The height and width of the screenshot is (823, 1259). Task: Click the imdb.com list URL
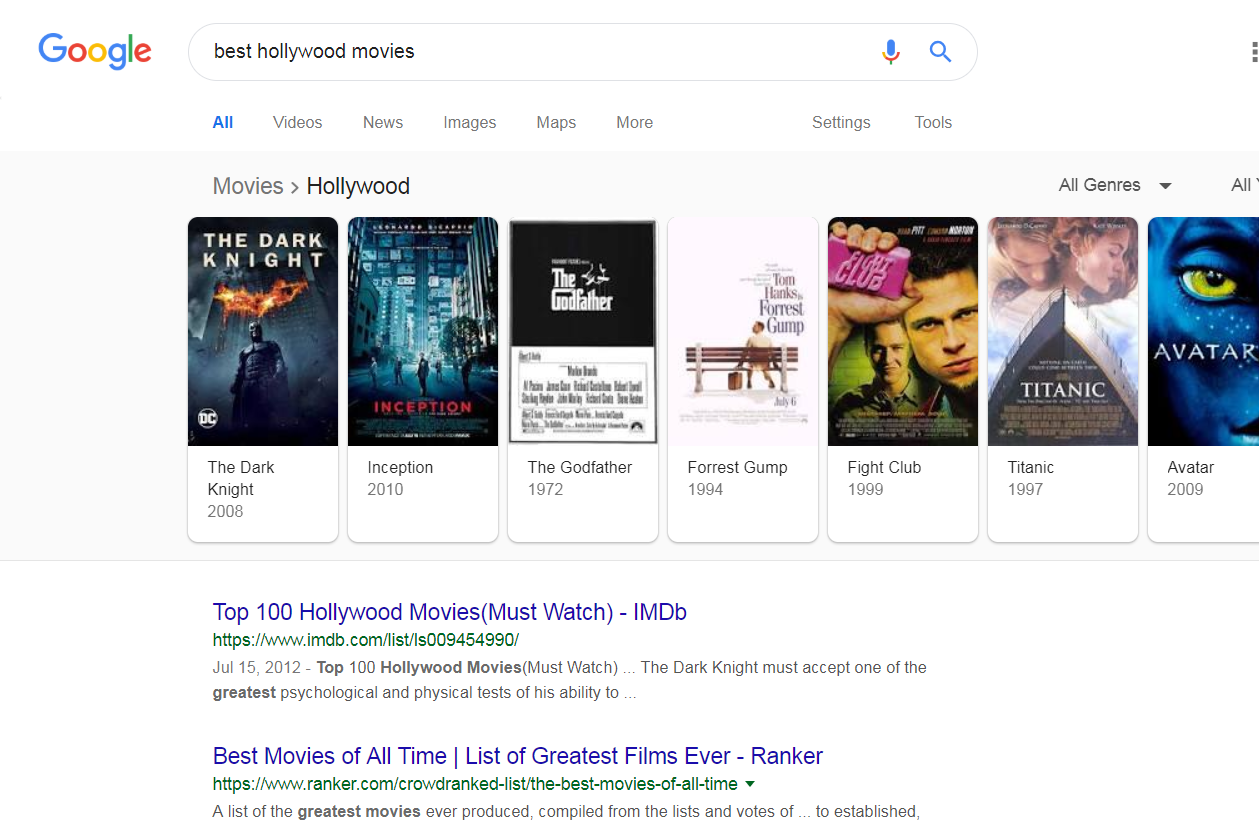pyautogui.click(x=366, y=640)
